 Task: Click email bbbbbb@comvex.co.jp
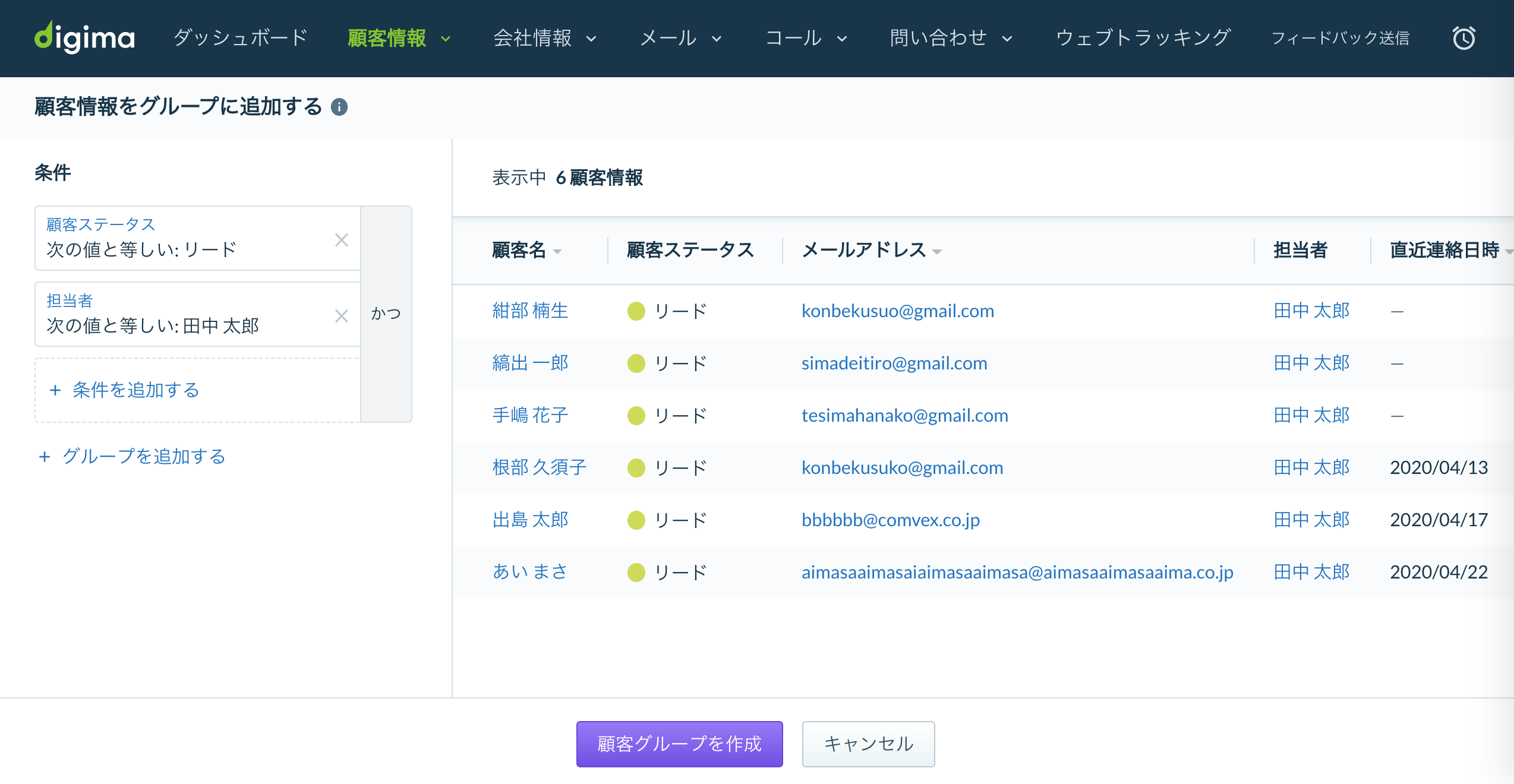coord(891,520)
